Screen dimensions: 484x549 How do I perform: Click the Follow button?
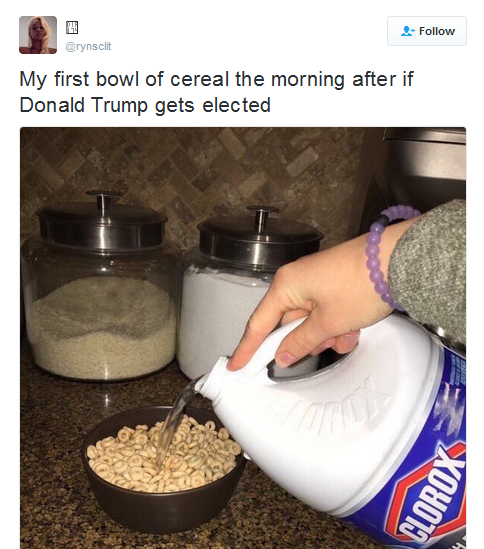click(x=427, y=31)
